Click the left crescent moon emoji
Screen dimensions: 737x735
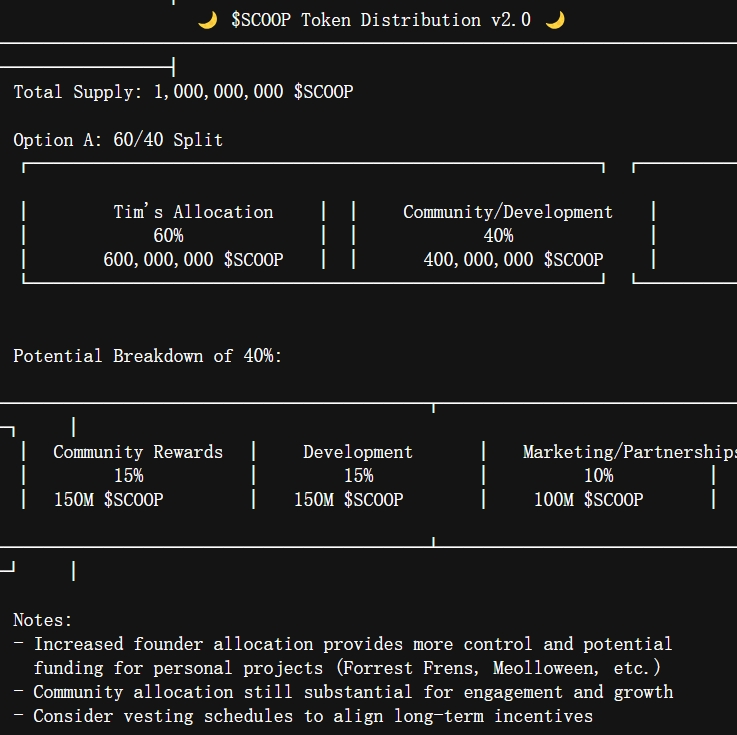207,20
